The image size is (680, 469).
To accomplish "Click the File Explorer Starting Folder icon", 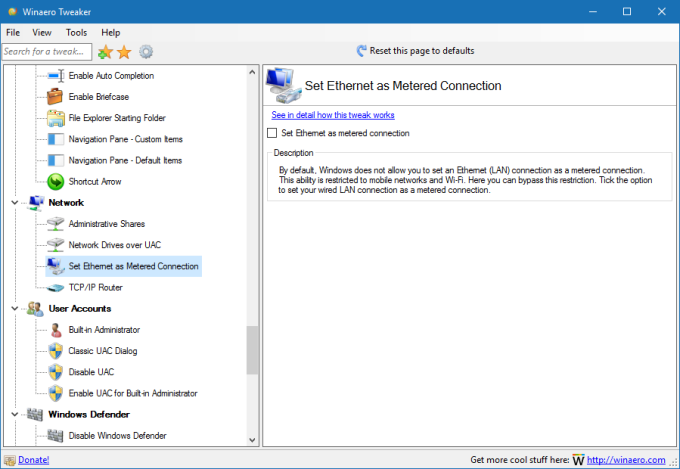I will (56, 118).
